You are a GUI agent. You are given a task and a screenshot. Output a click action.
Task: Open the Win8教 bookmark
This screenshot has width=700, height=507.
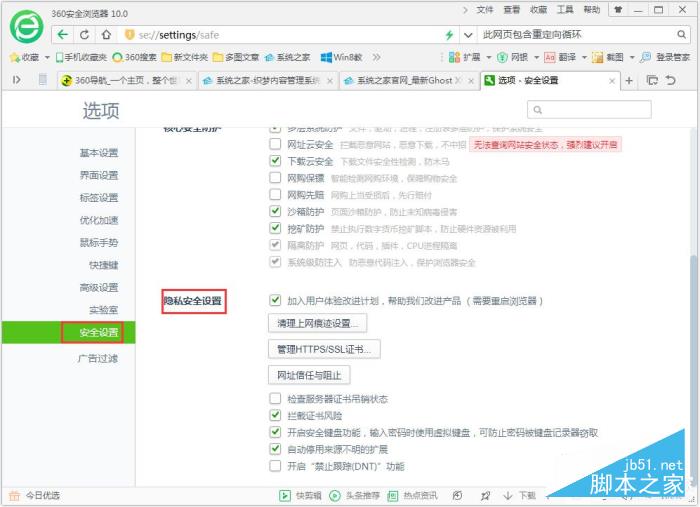coord(342,57)
